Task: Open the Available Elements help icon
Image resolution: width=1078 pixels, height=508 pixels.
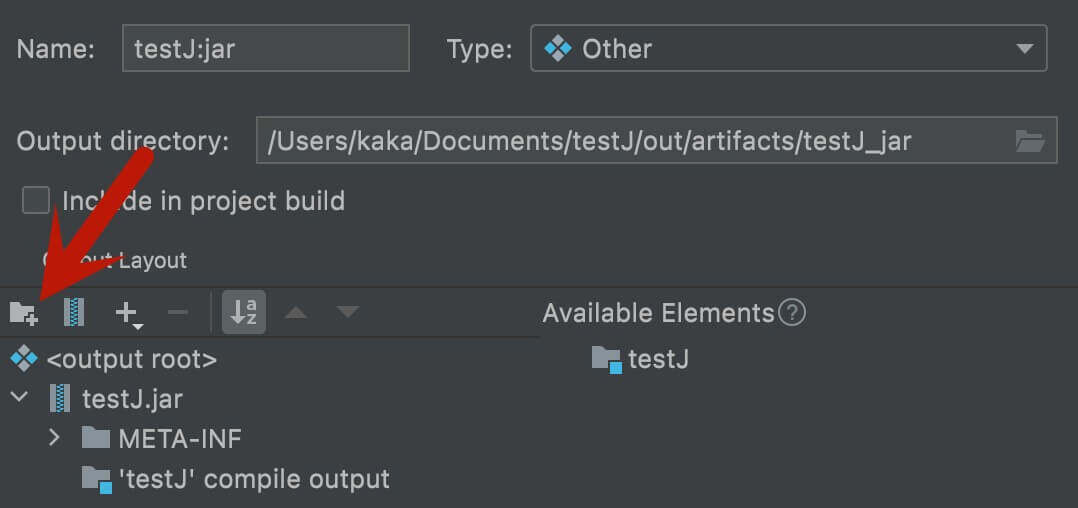Action: point(792,313)
